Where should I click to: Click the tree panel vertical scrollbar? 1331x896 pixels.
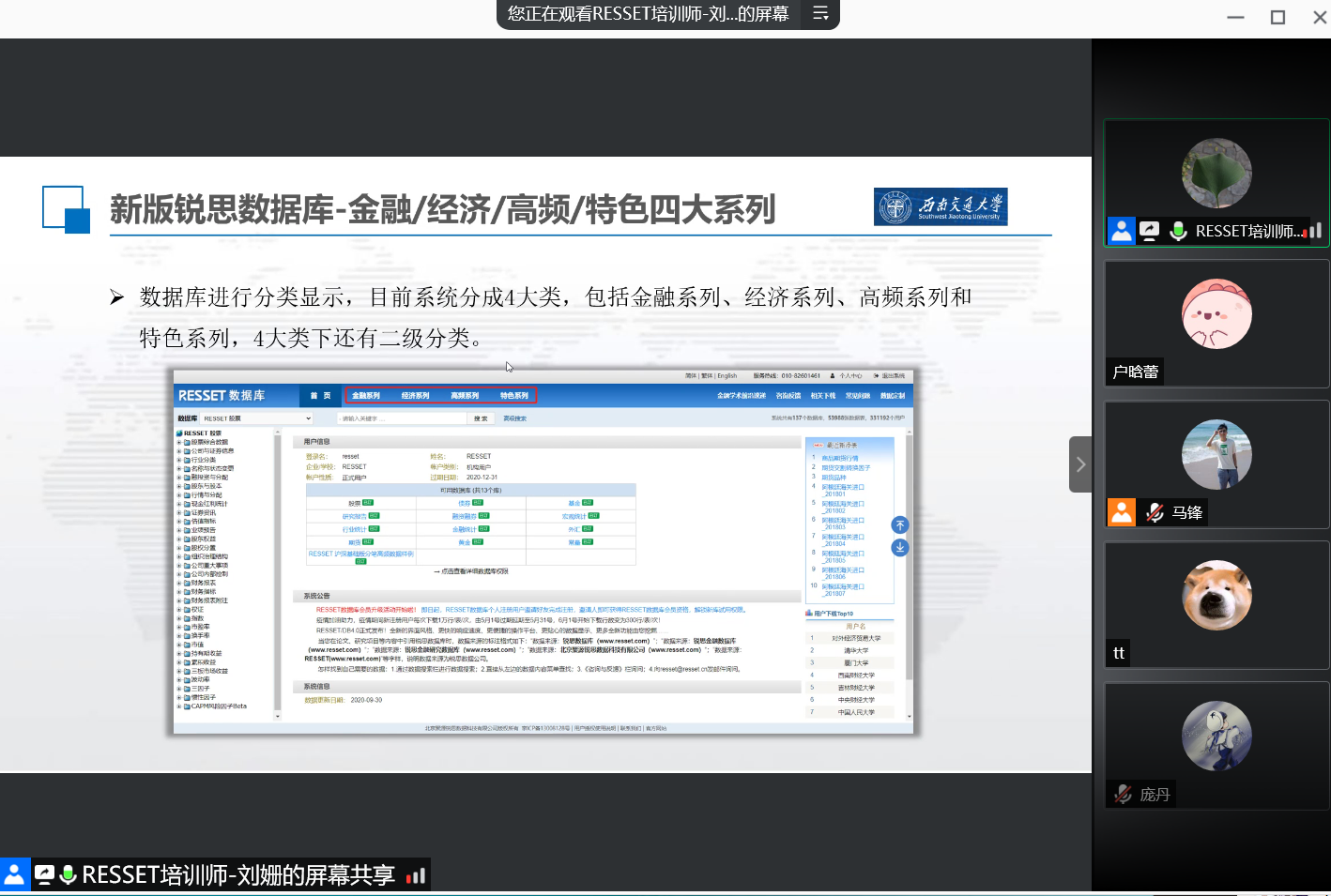[277, 573]
